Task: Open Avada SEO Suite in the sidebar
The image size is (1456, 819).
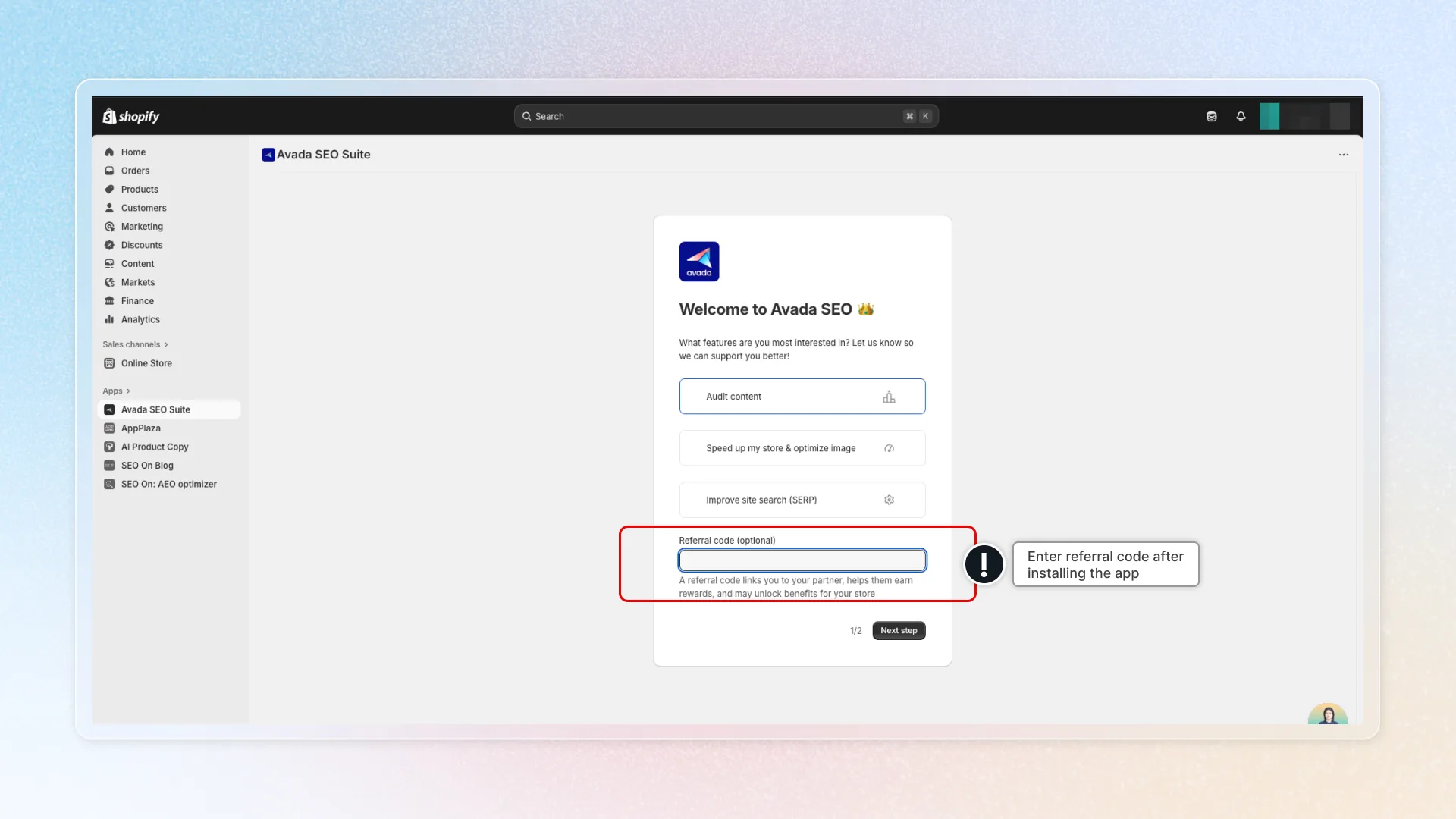Action: click(169, 409)
